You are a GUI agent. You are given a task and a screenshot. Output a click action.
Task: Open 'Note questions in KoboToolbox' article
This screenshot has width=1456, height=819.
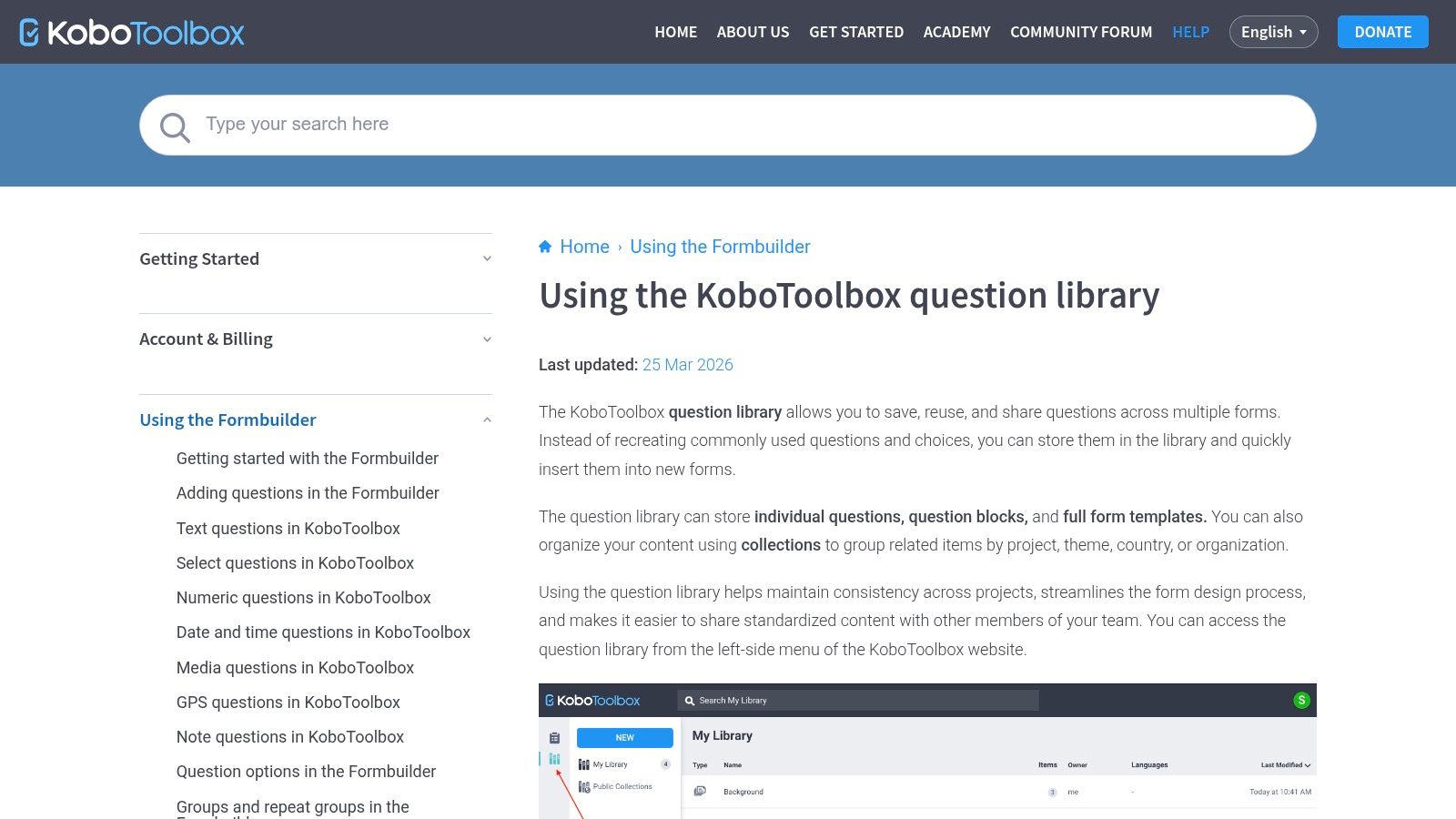(290, 737)
